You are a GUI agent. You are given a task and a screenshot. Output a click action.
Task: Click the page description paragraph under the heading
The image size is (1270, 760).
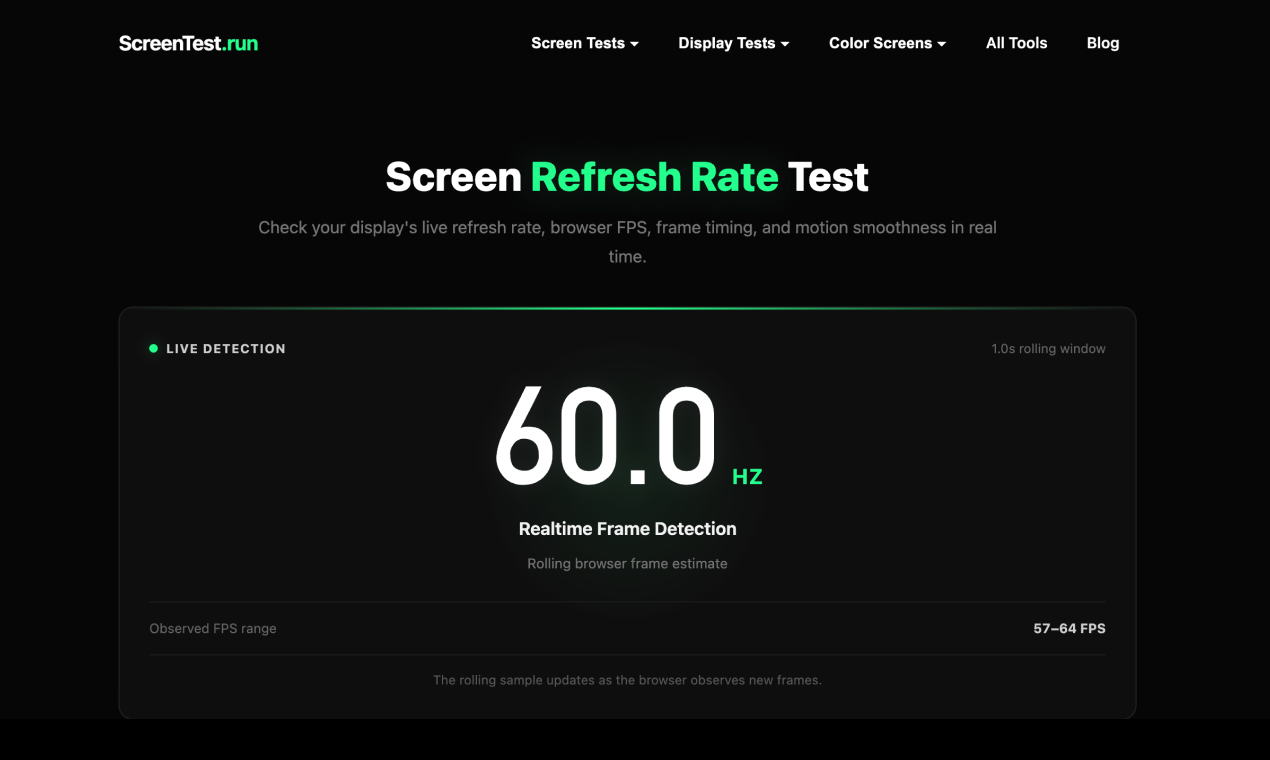pyautogui.click(x=627, y=242)
